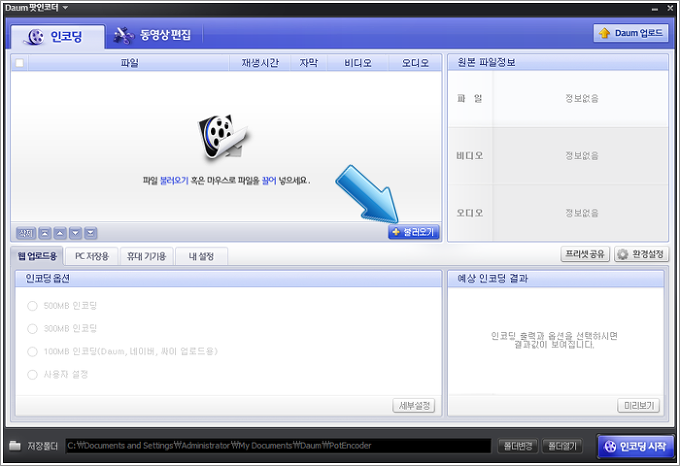Screen dimensions: 680x466
Task: Close the Daum 팟인코더 window
Action: click(670, 8)
